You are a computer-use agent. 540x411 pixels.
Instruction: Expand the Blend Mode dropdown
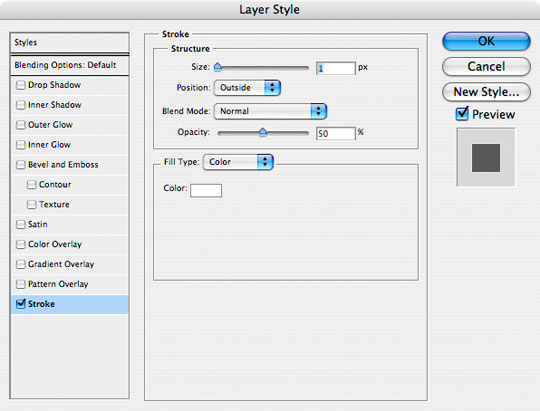tap(270, 111)
